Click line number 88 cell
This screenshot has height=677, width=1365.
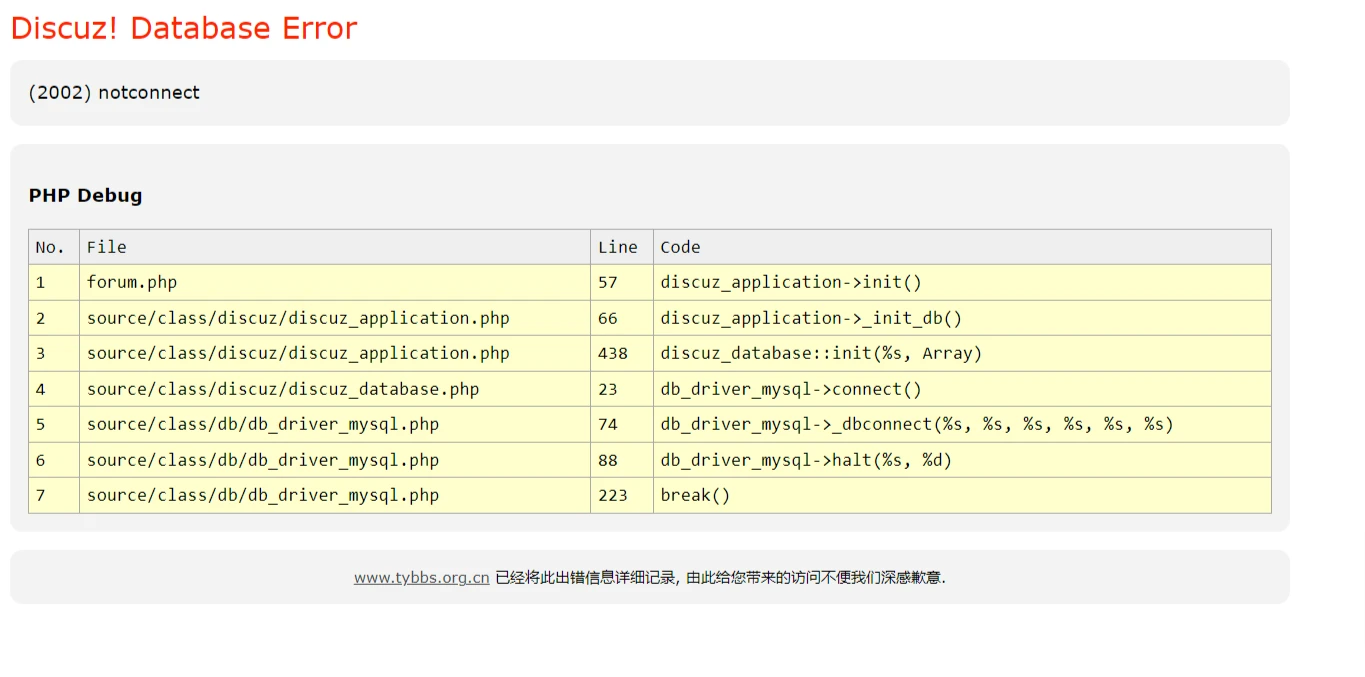click(622, 460)
